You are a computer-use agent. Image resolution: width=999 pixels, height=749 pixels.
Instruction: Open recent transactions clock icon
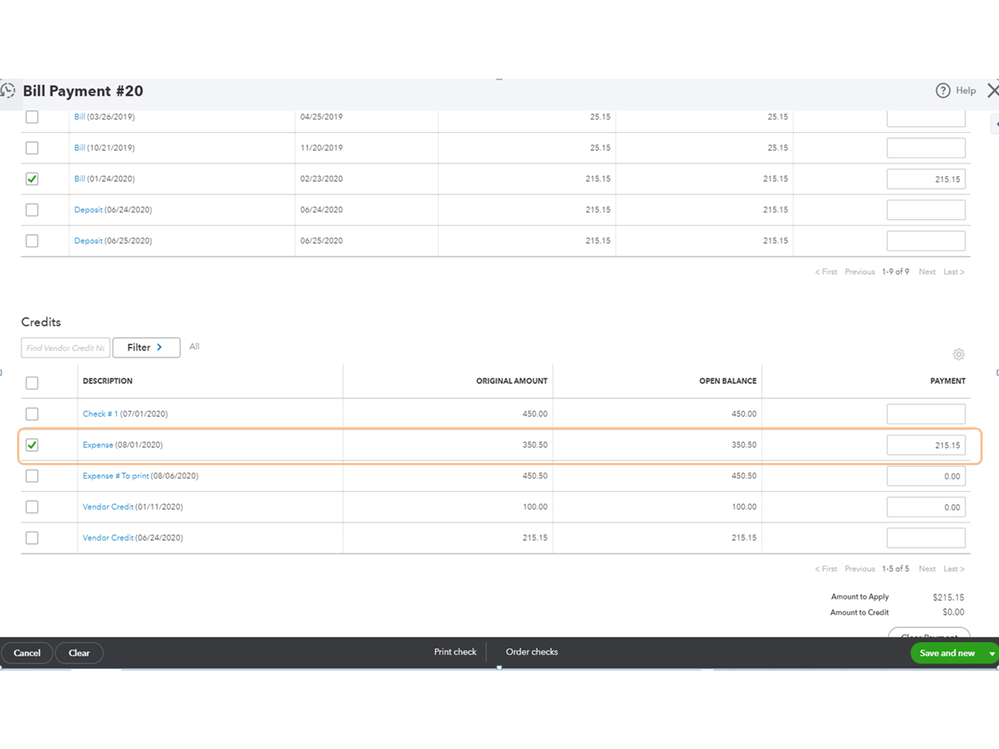pos(8,90)
